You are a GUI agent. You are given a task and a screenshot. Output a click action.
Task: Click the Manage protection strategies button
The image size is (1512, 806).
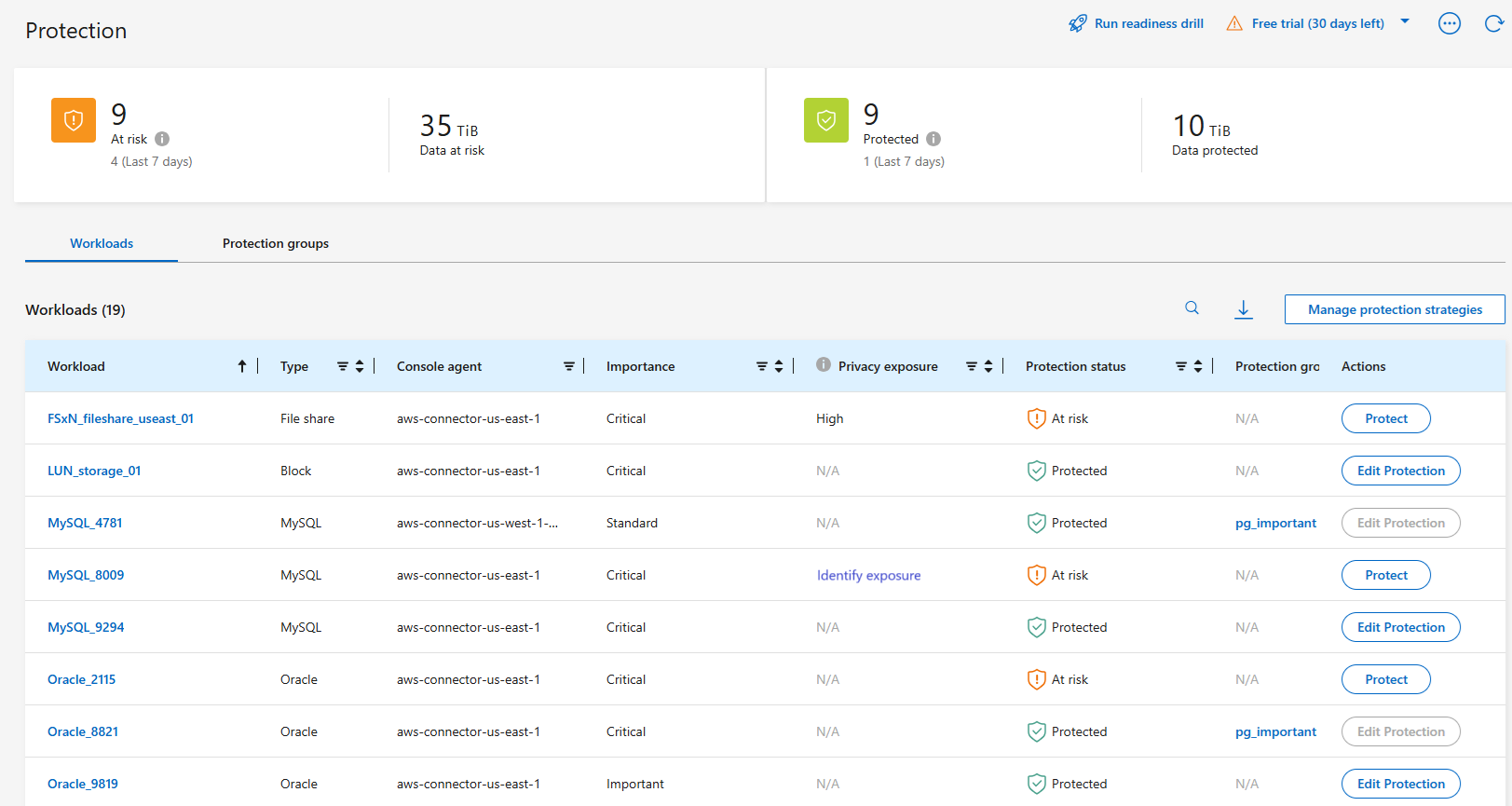[1394, 309]
